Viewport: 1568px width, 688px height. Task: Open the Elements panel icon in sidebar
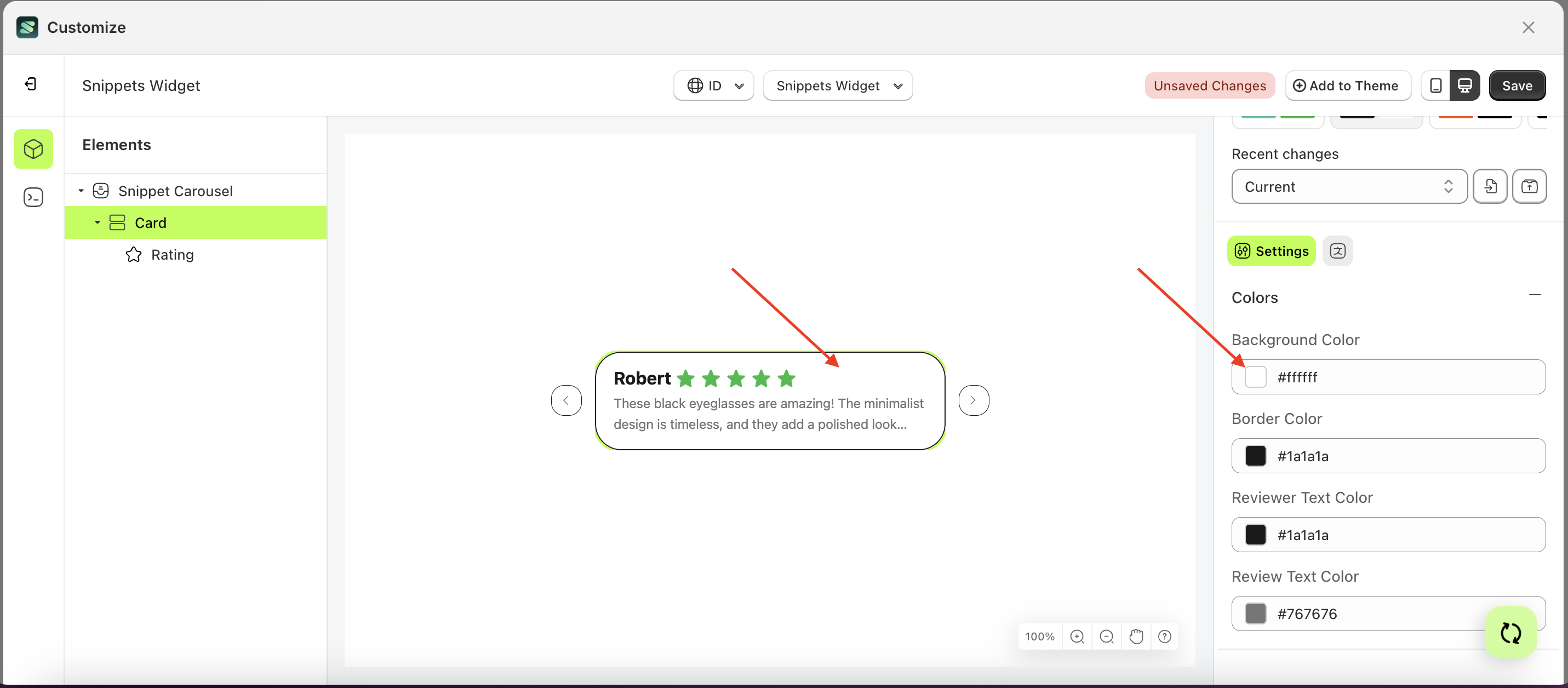coord(33,148)
